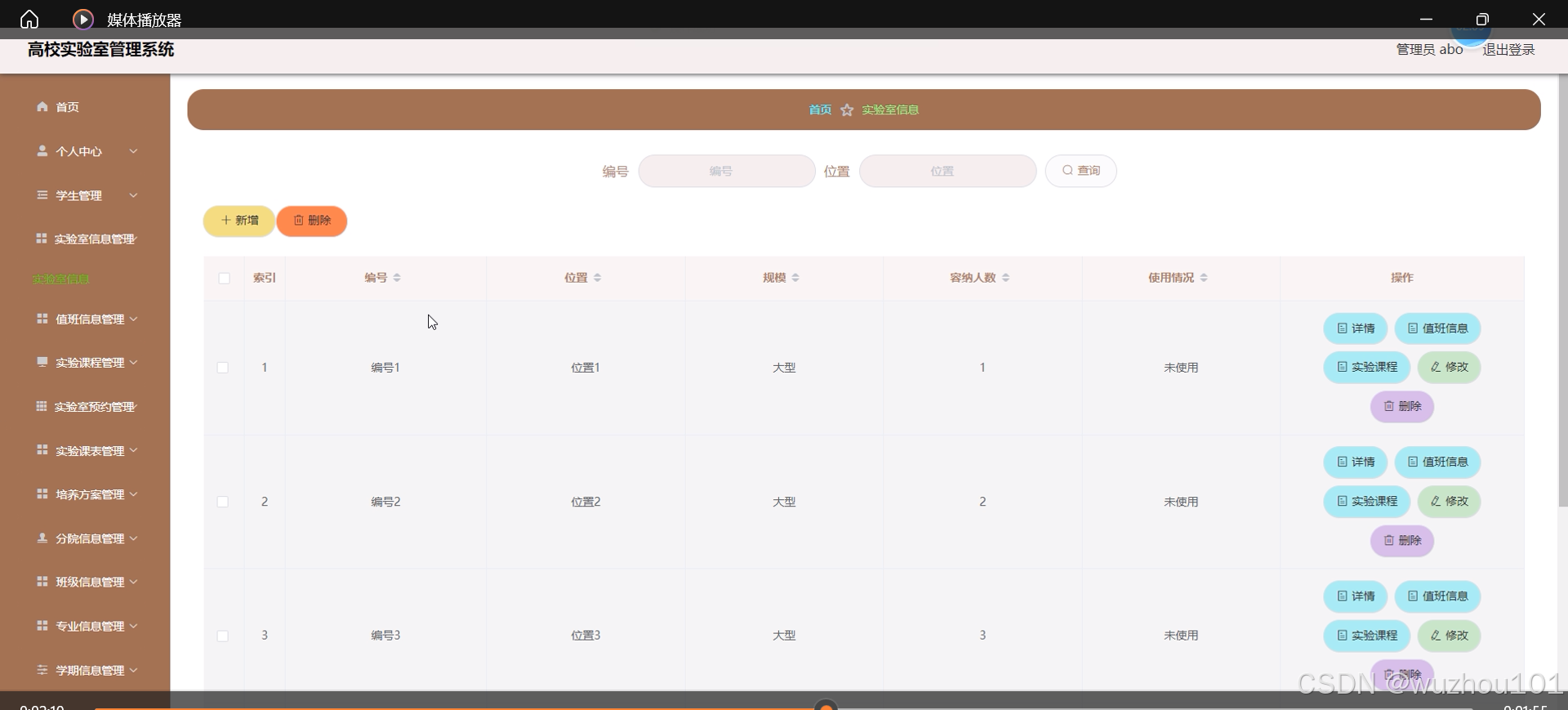Click the grid icon beside 实验课表管理
This screenshot has height=710, width=1568.
42,449
